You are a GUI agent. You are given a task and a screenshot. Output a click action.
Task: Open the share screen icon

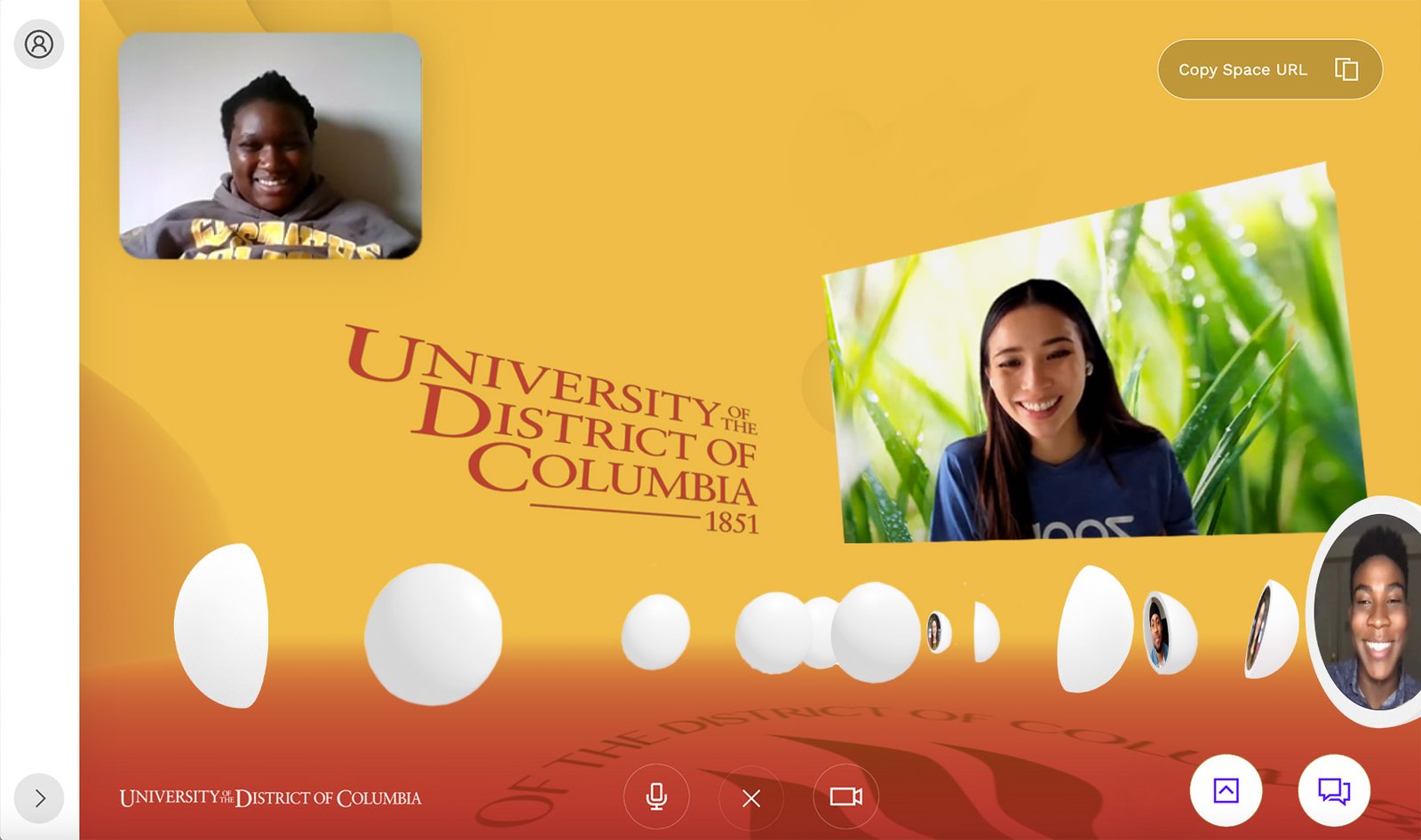tap(1226, 790)
